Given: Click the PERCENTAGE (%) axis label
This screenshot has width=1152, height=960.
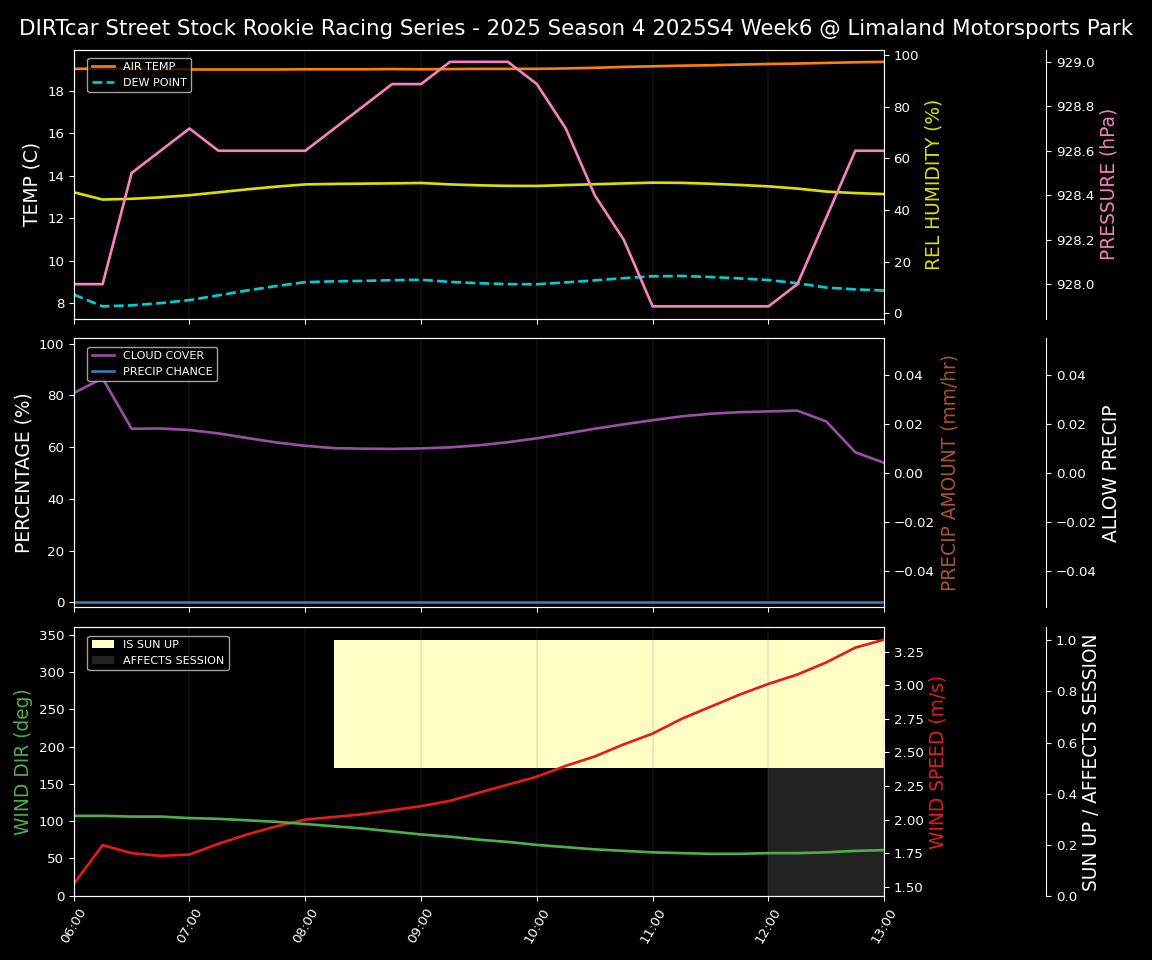Looking at the screenshot, I should 24,472.
